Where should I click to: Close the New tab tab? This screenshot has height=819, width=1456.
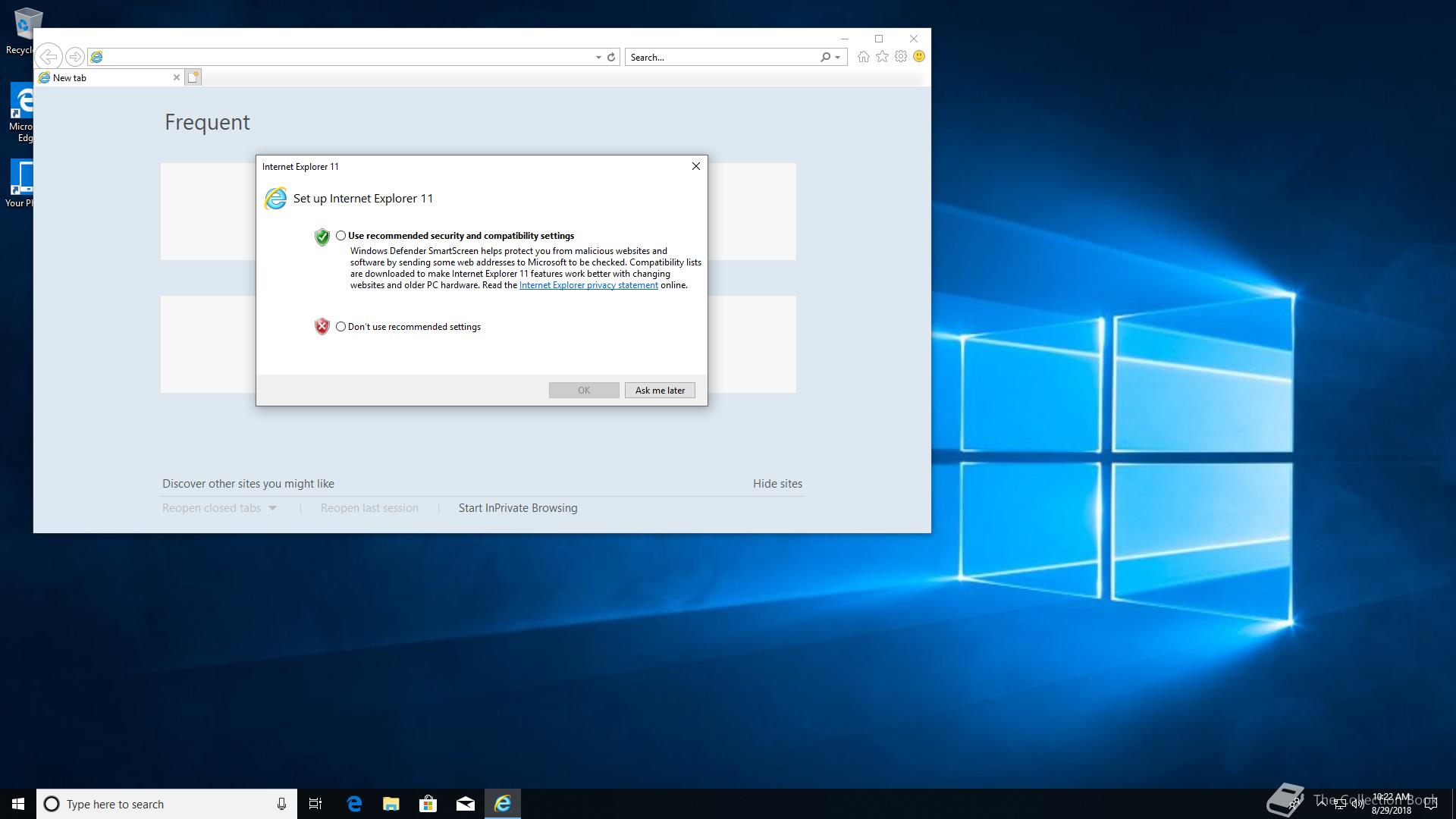click(177, 77)
